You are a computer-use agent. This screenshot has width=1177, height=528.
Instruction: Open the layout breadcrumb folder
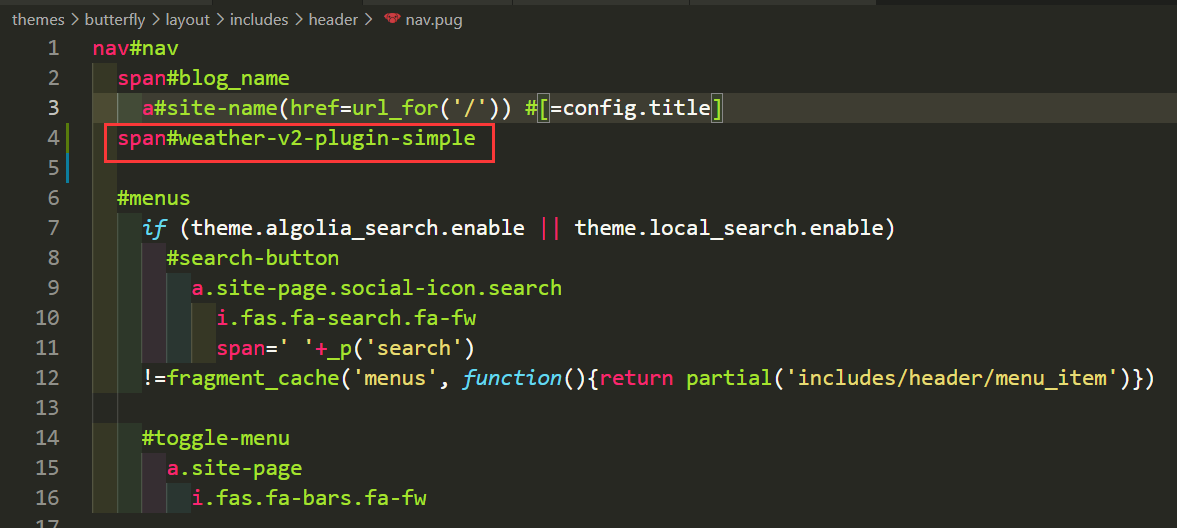click(187, 20)
